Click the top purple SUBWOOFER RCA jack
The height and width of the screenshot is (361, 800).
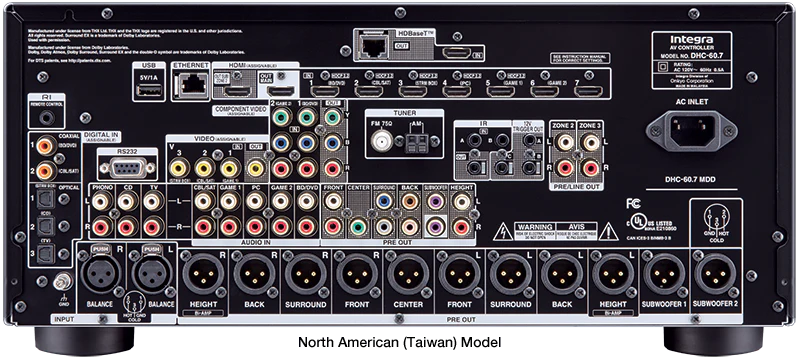(435, 201)
